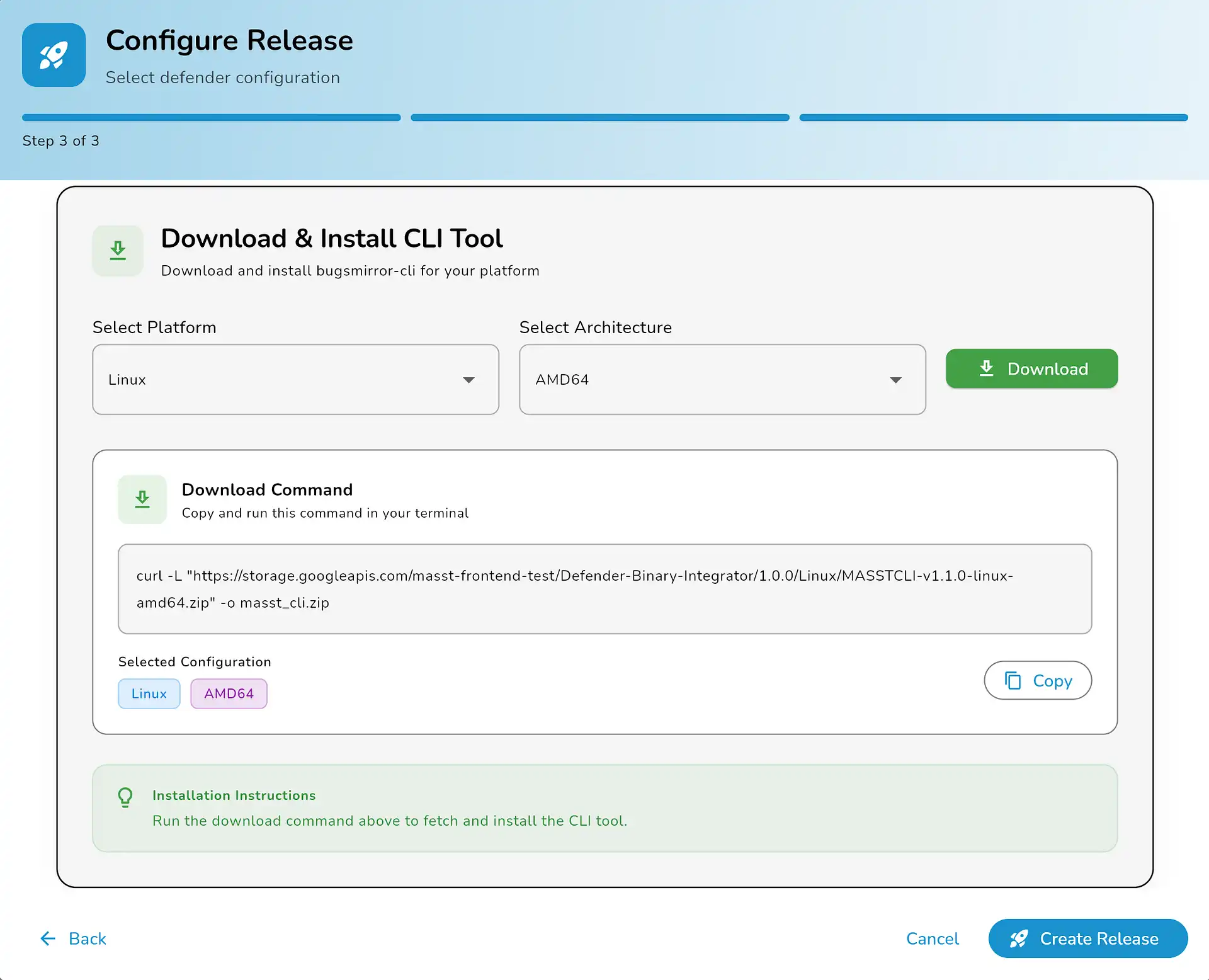Click the third progress bar segment
Image resolution: width=1209 pixels, height=980 pixels.
994,118
